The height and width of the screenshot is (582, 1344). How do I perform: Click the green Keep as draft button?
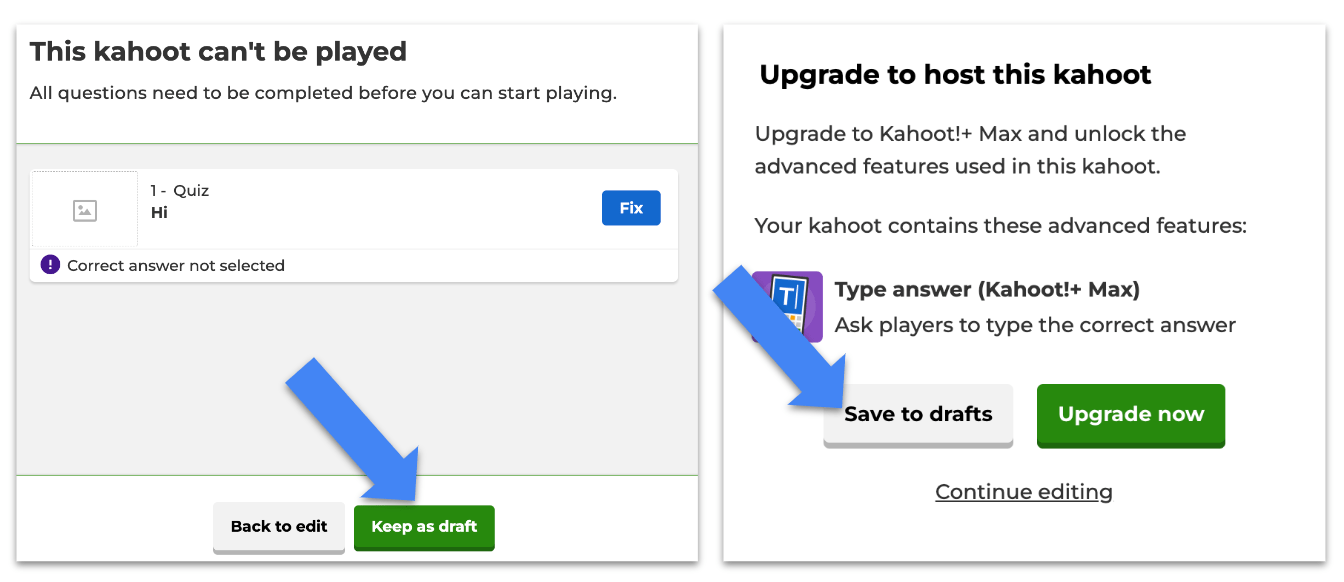[424, 526]
